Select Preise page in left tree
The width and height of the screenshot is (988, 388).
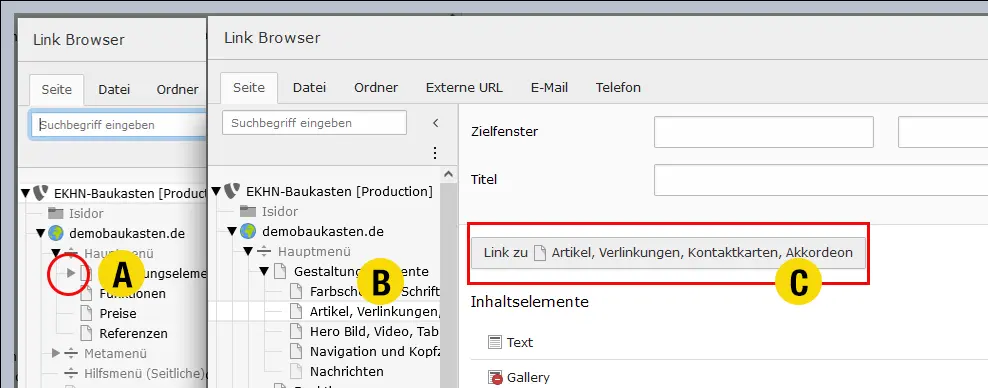coord(118,313)
